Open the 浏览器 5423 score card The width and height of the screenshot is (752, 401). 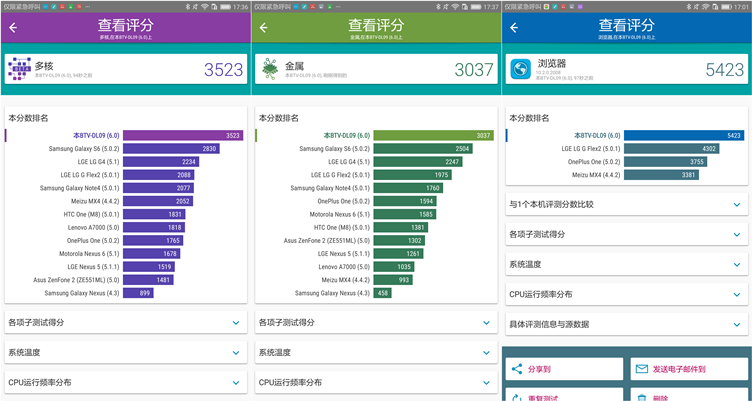626,69
